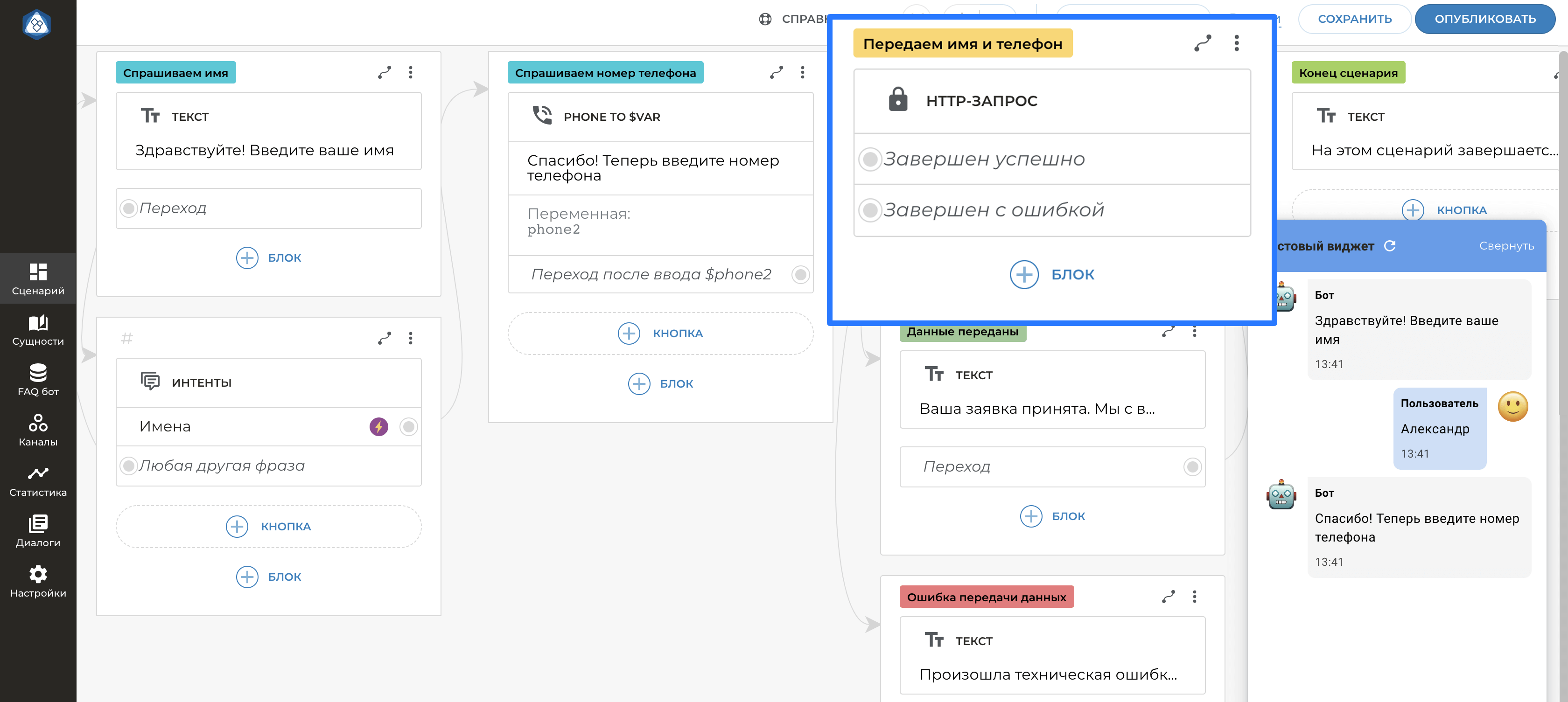Click Любая другая фраза connector circle
1568x702 pixels.
[x=128, y=466]
